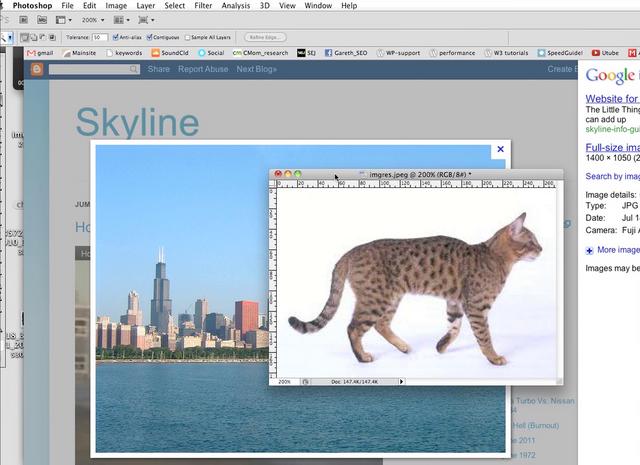
Task: Open the Window menu
Action: [x=318, y=6]
